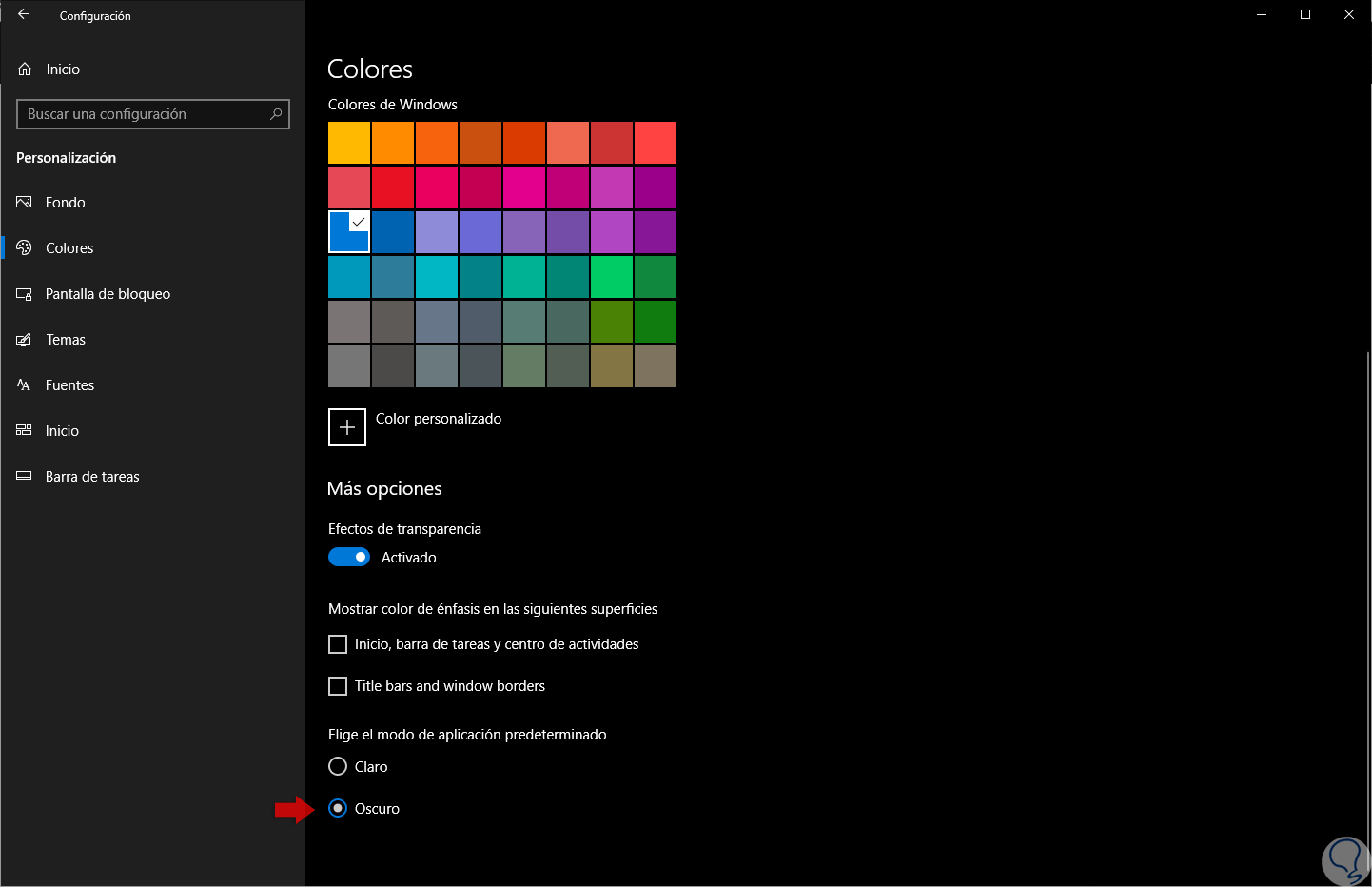
Task: Click the home icon beside Inicio
Action: click(25, 69)
